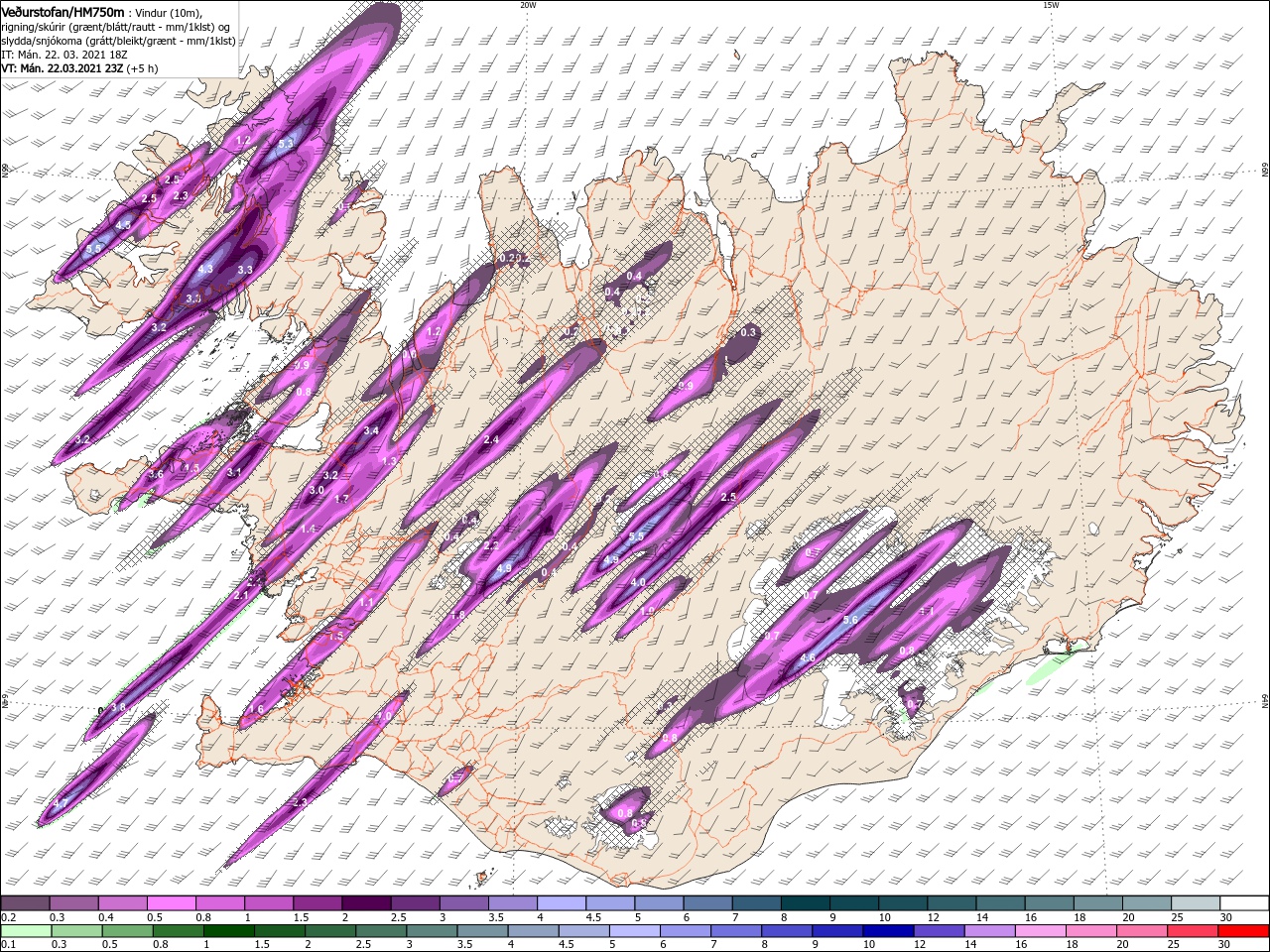Pick the rain scale swatch labeled 0.5
The image size is (1270, 952).
click(x=127, y=931)
